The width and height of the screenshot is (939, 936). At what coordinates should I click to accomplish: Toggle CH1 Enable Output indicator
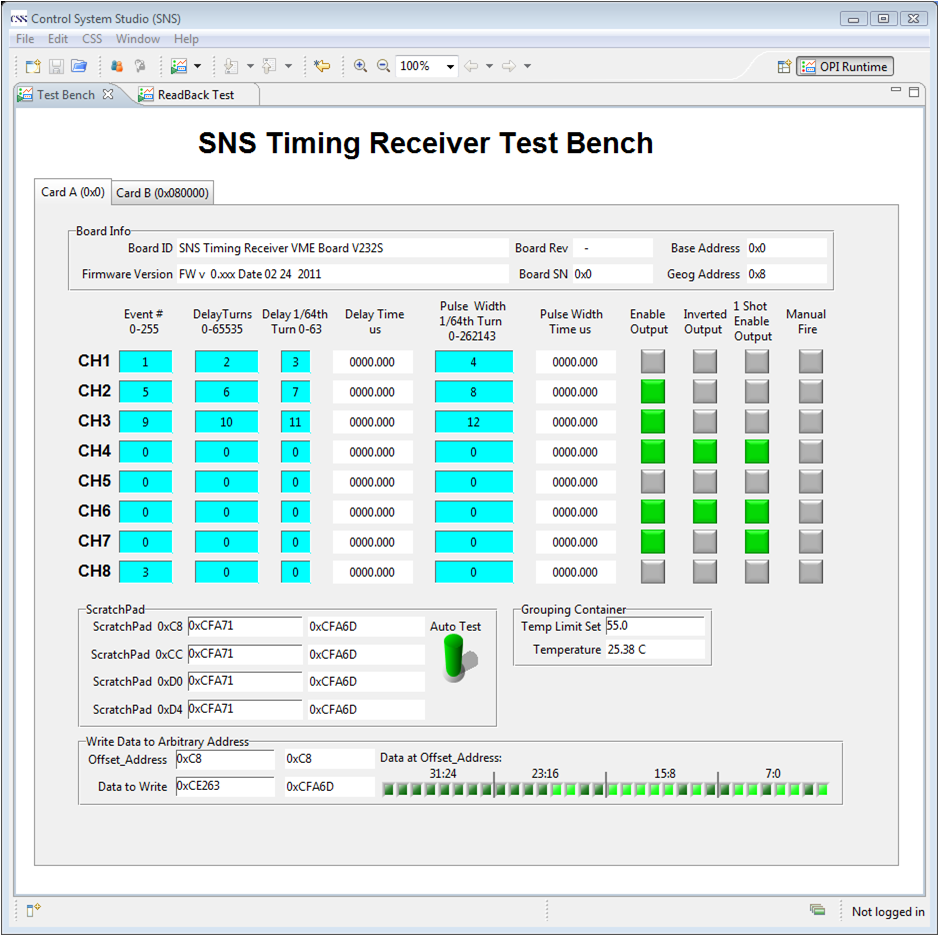653,362
